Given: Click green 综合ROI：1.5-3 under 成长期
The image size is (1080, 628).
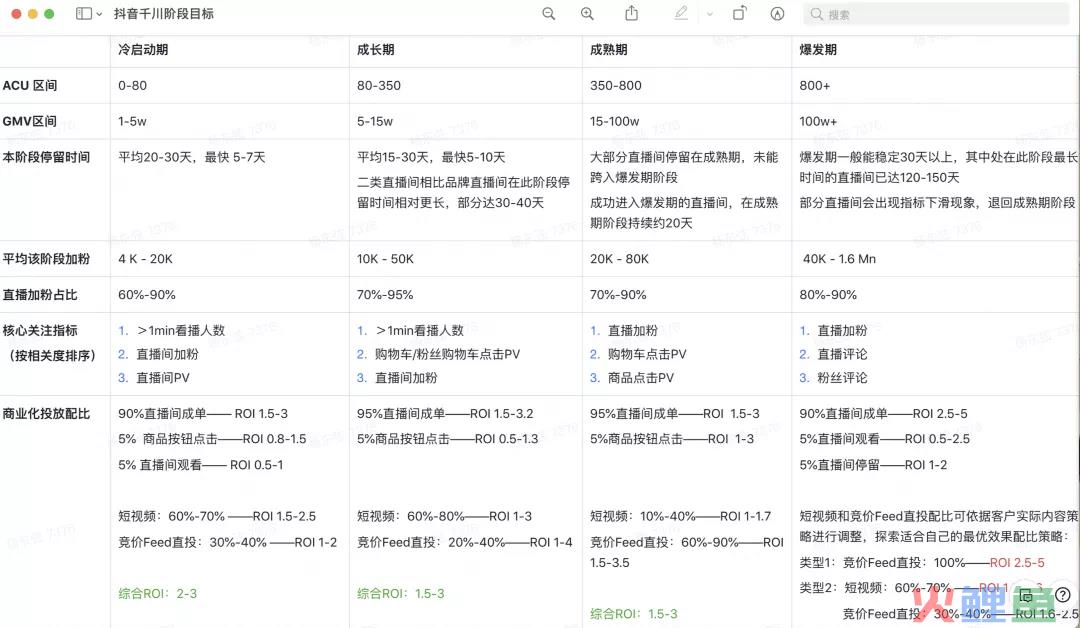Looking at the screenshot, I should (400, 594).
